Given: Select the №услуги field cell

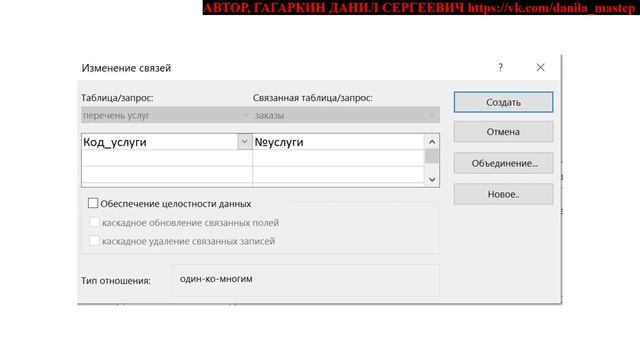Looking at the screenshot, I should click(338, 142).
